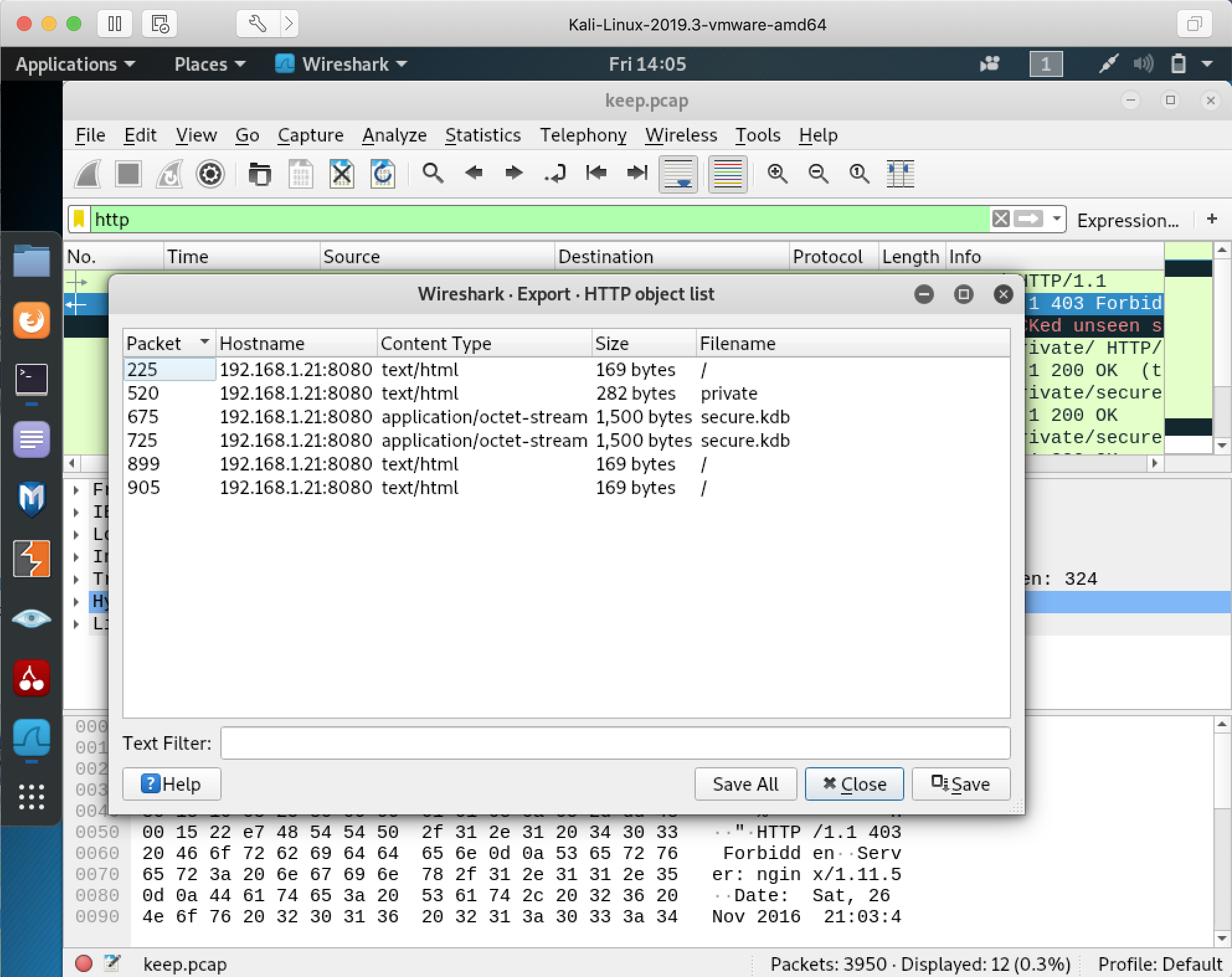
Task: Toggle packet colorization rules button
Action: coord(727,174)
